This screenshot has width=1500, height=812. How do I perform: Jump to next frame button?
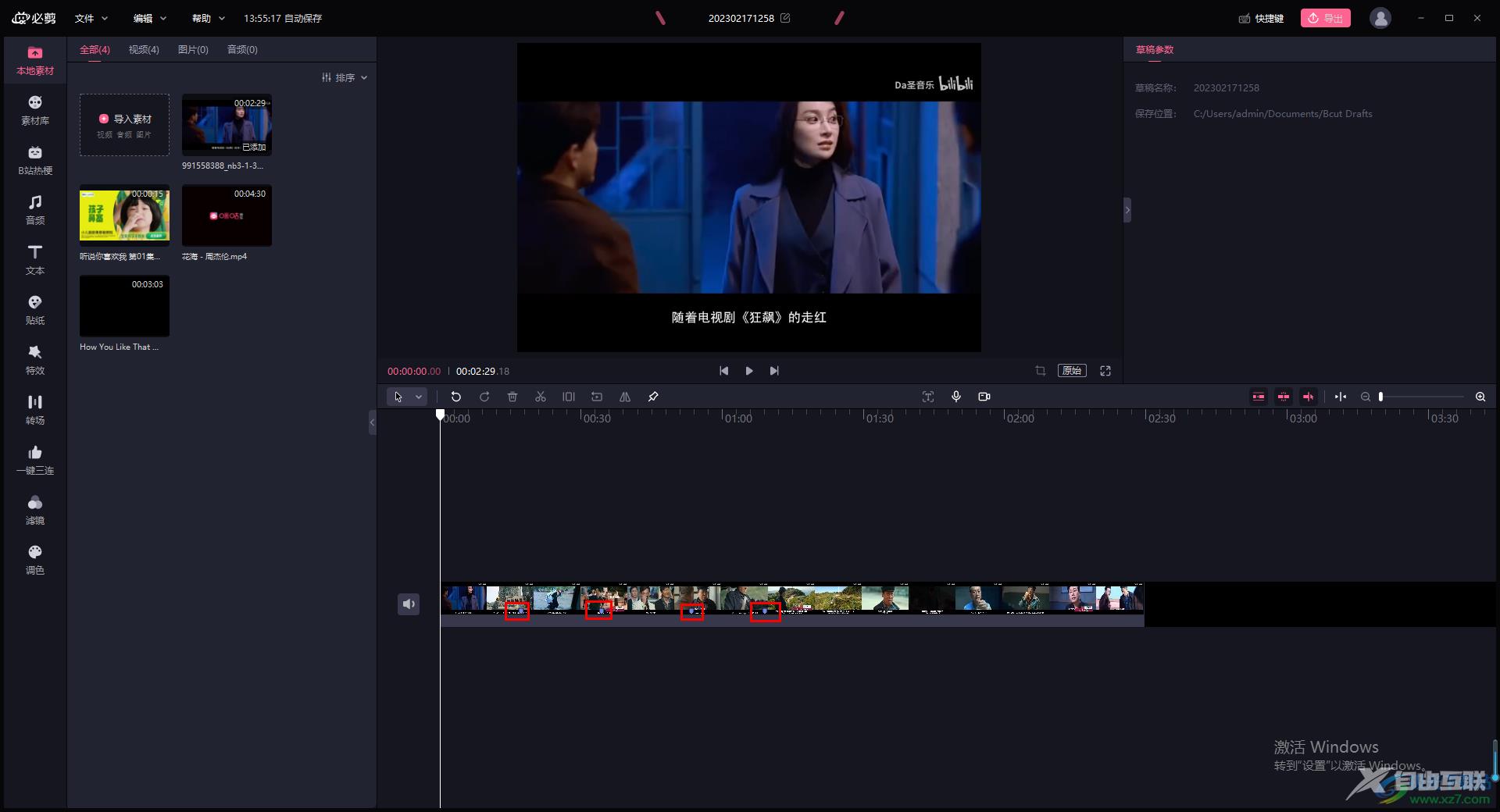pyautogui.click(x=774, y=371)
